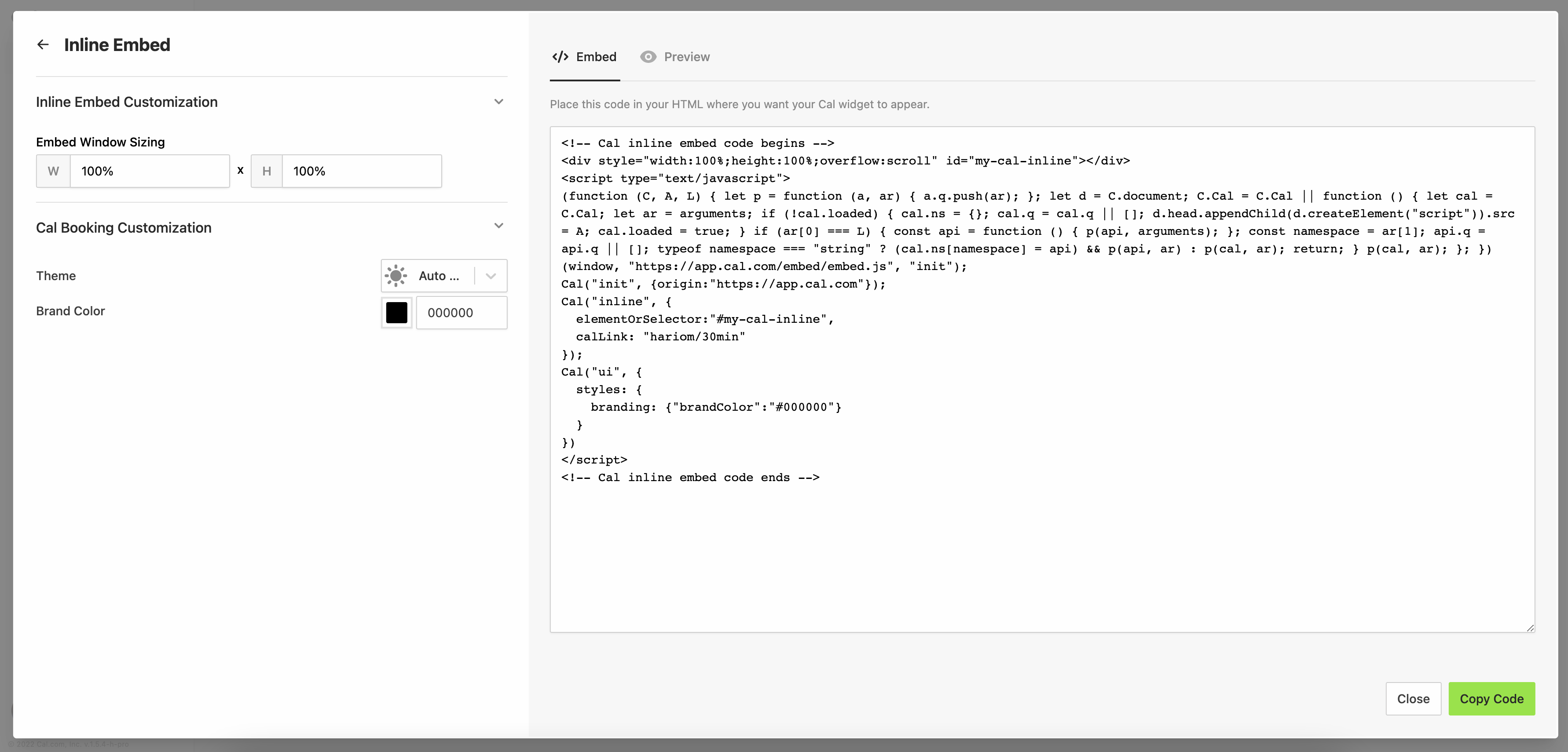Select the brand color swatch
This screenshot has width=1568, height=752.
[397, 312]
